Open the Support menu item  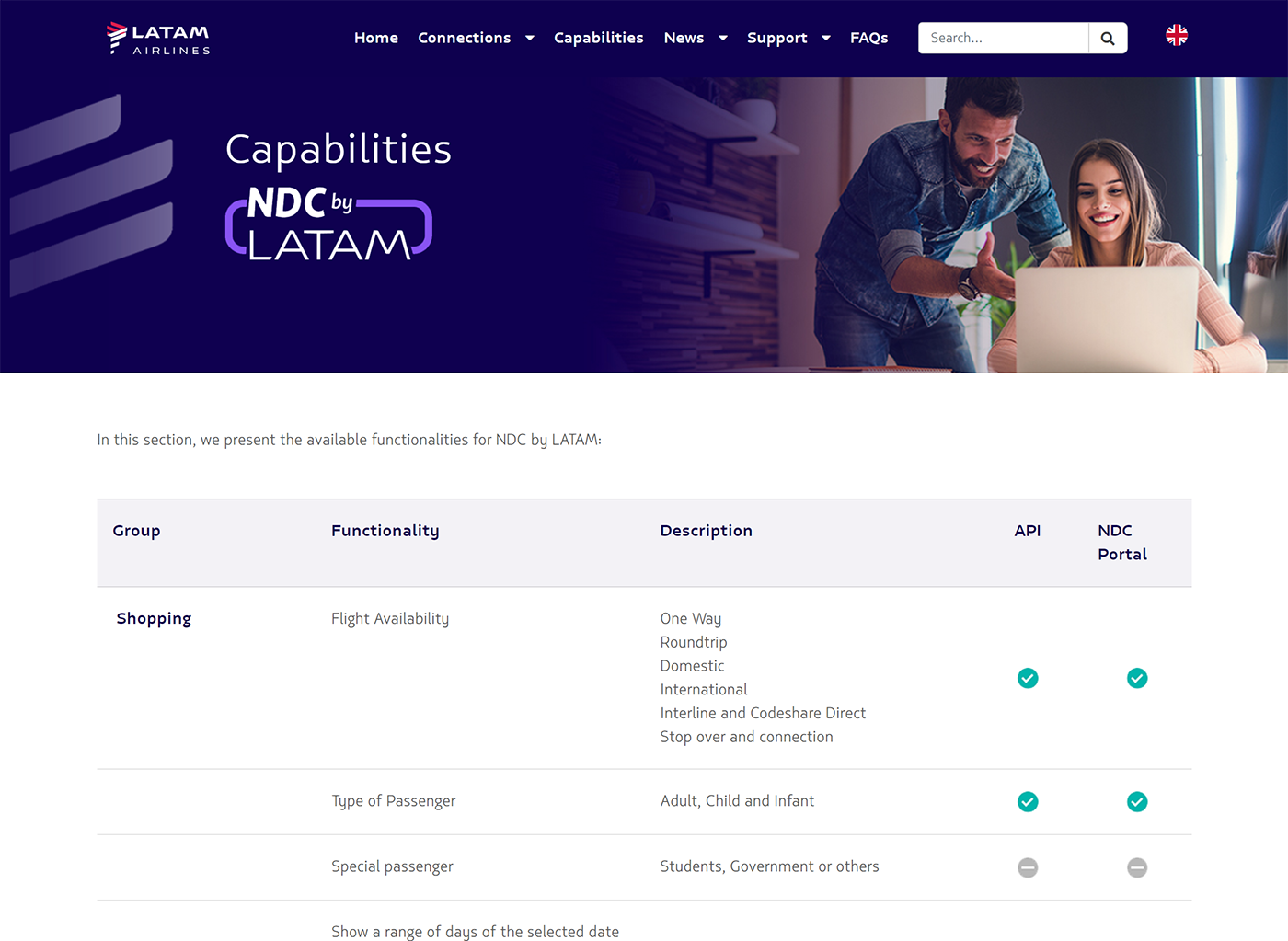pos(777,38)
